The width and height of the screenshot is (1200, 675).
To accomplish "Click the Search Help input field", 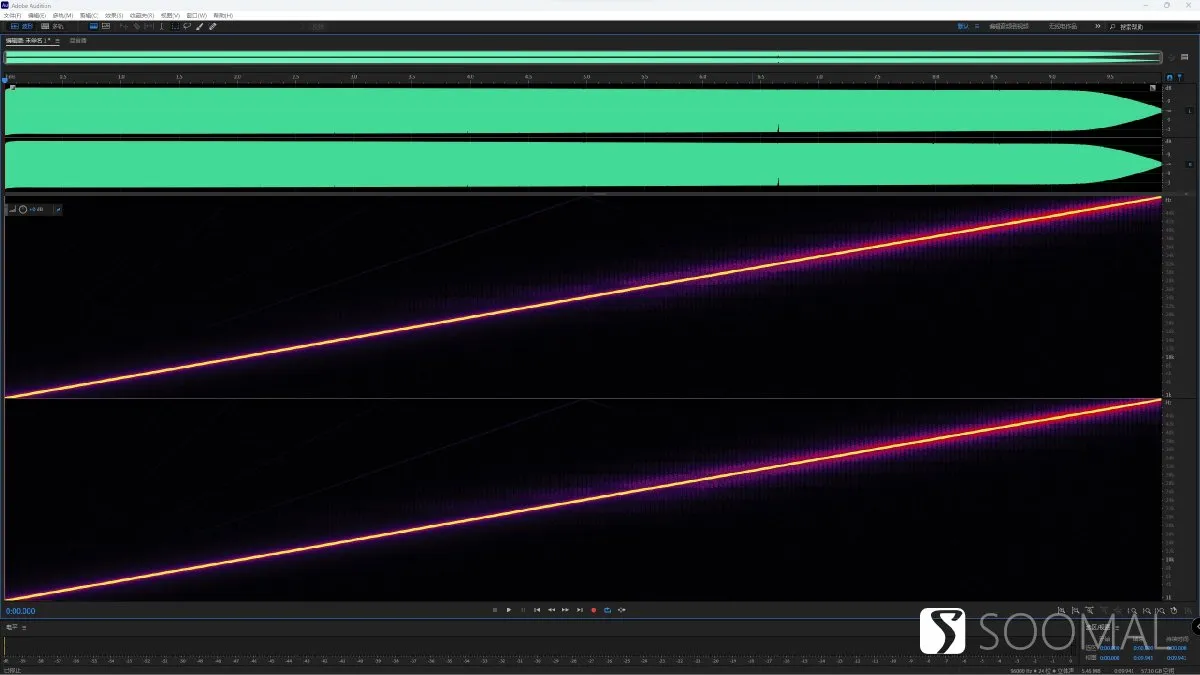I will tap(1150, 27).
